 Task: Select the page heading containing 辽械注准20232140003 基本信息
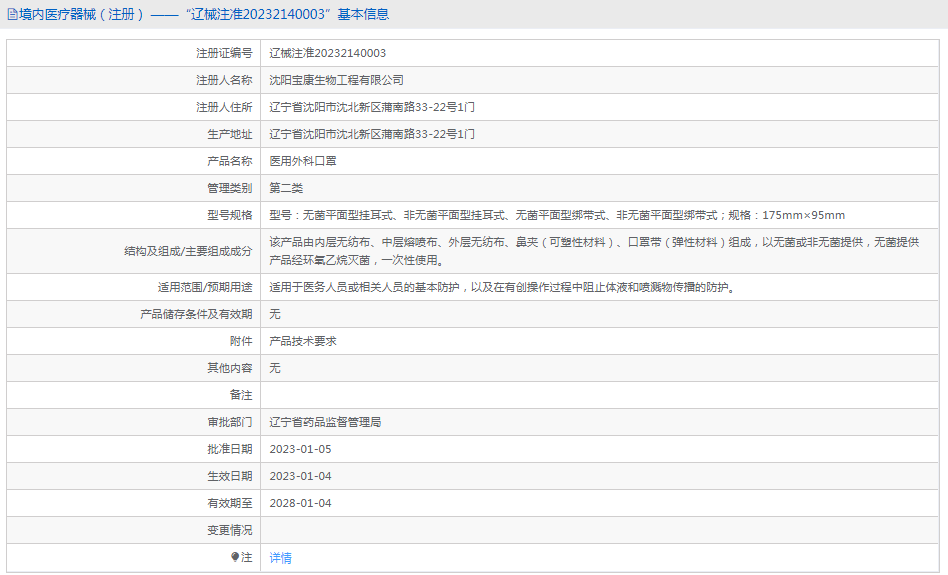click(x=203, y=14)
